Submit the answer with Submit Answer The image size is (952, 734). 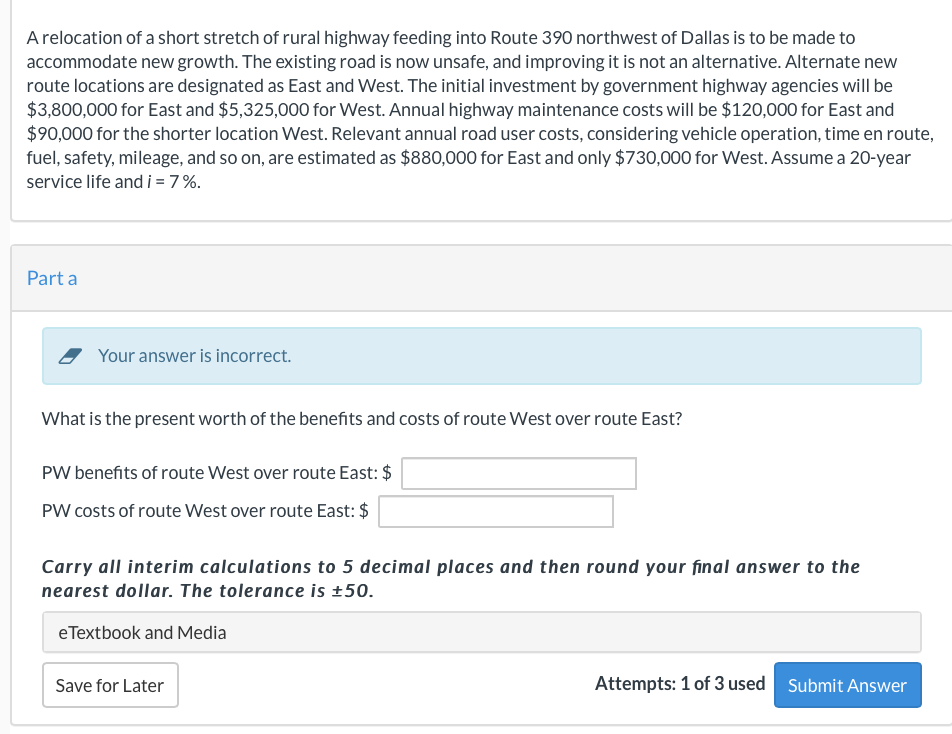[x=847, y=685]
